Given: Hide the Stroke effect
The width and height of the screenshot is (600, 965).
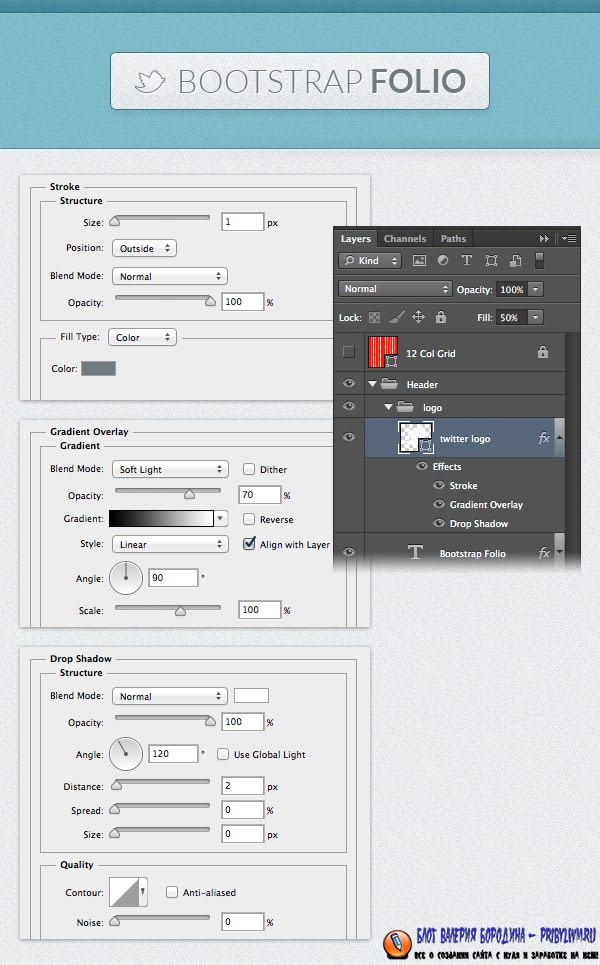Looking at the screenshot, I should pos(439,485).
